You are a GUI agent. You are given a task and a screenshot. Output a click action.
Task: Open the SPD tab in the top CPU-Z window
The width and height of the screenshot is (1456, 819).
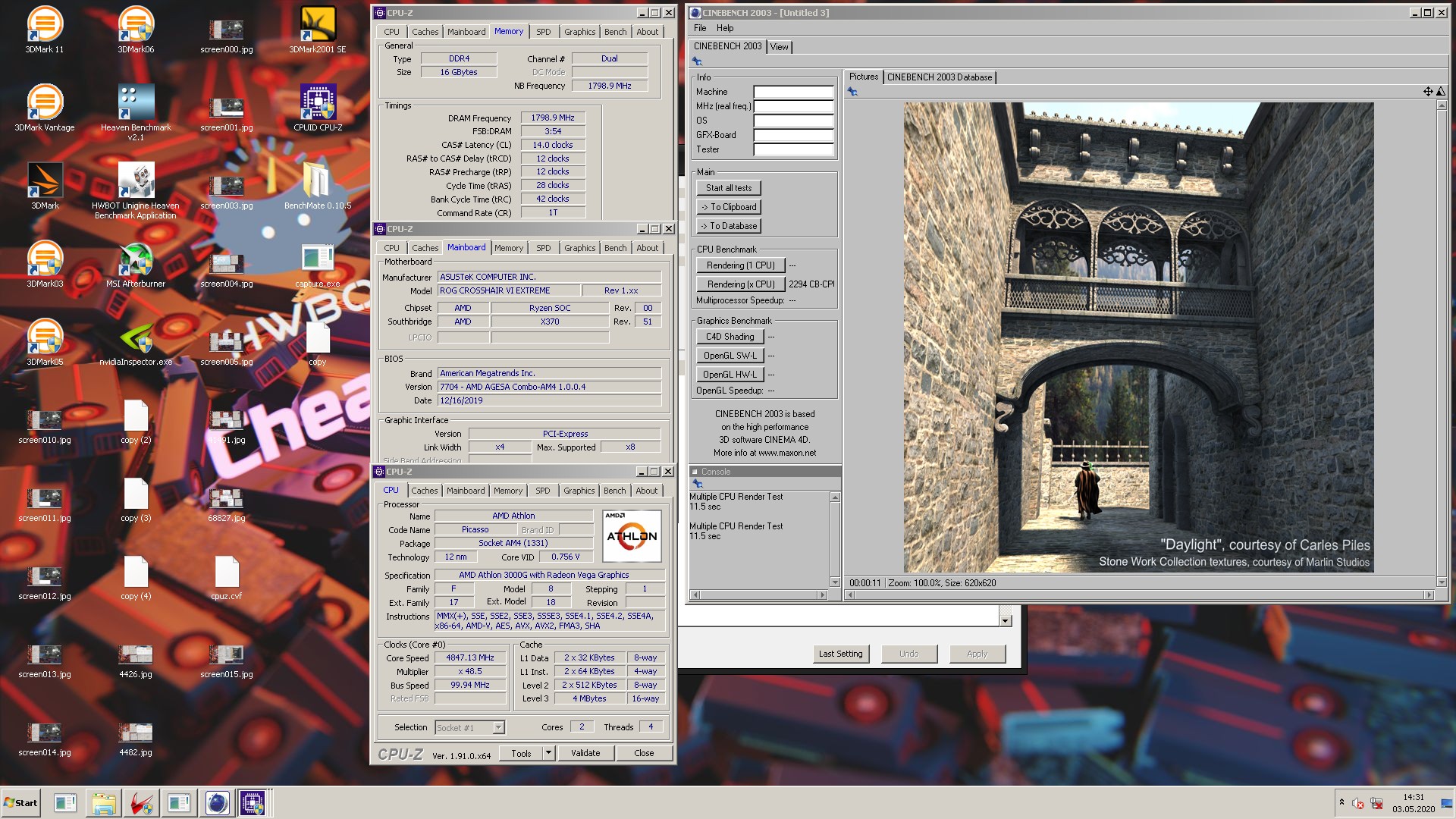[x=543, y=32]
